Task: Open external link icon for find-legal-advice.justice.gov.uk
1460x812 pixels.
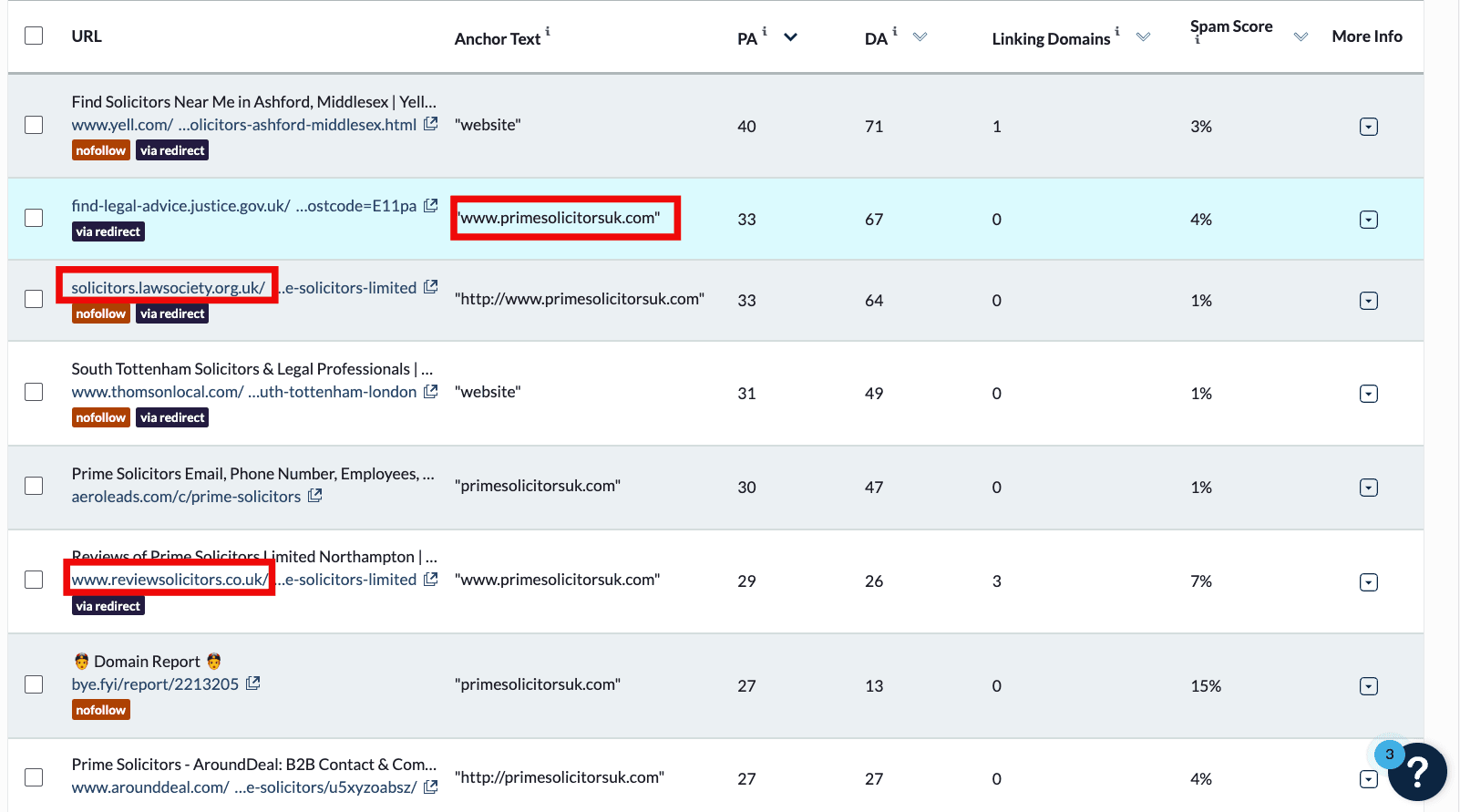Action: pos(431,206)
